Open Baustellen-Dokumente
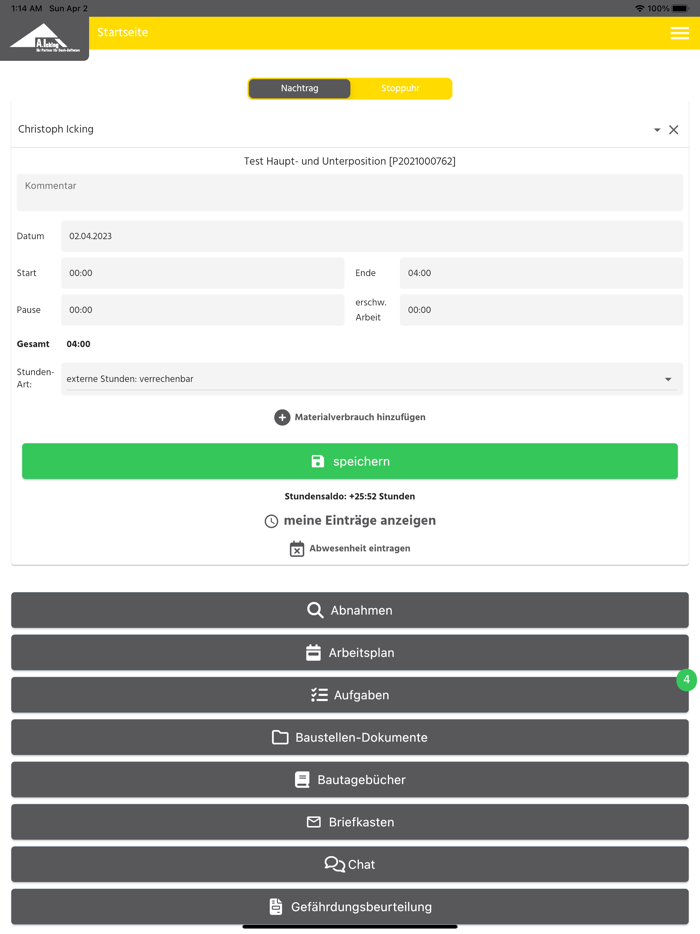 (350, 737)
